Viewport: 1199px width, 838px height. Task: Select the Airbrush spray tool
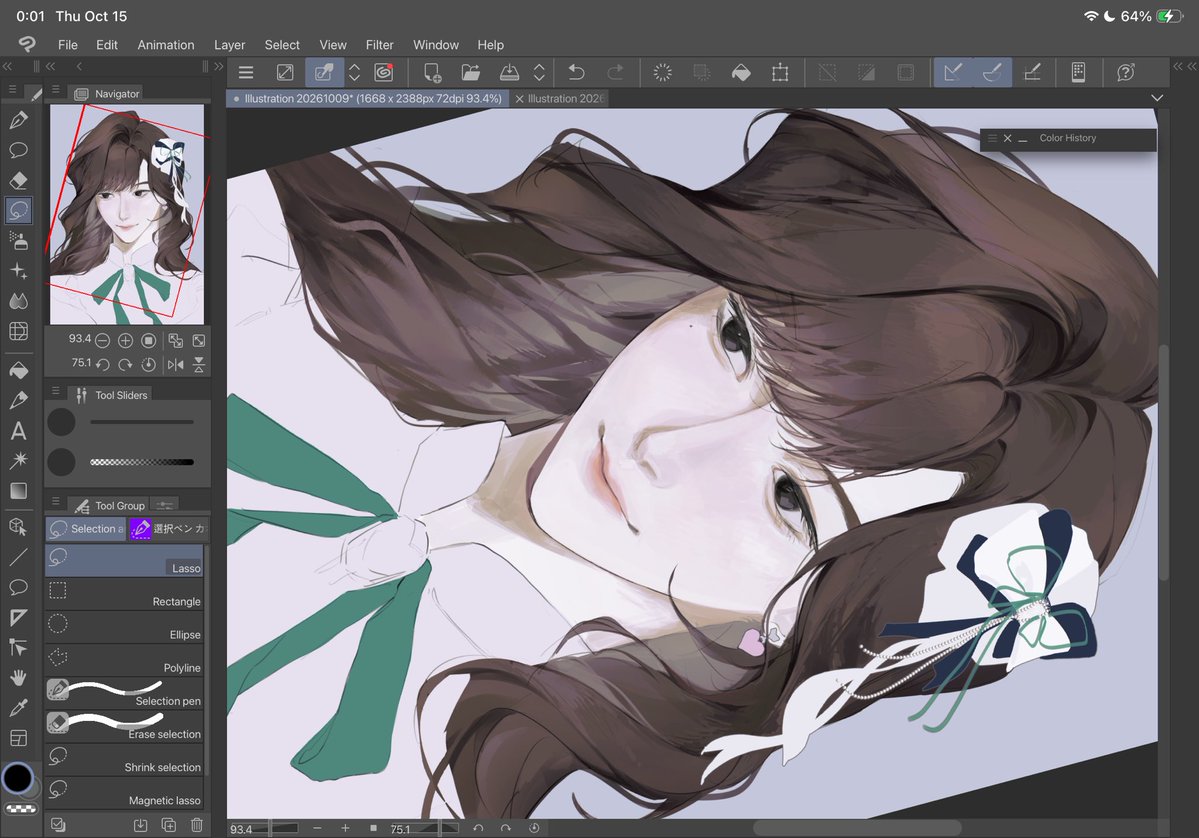click(x=18, y=240)
